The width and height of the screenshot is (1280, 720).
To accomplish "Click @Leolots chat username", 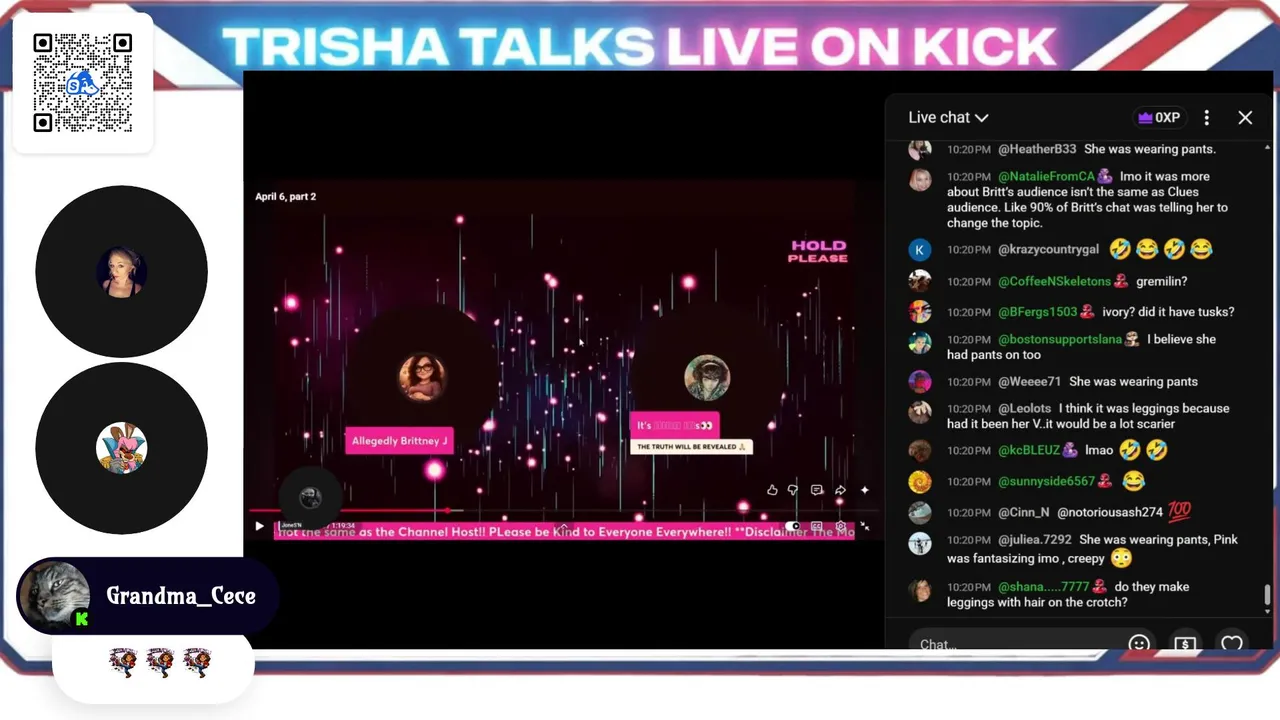I will (x=1025, y=408).
